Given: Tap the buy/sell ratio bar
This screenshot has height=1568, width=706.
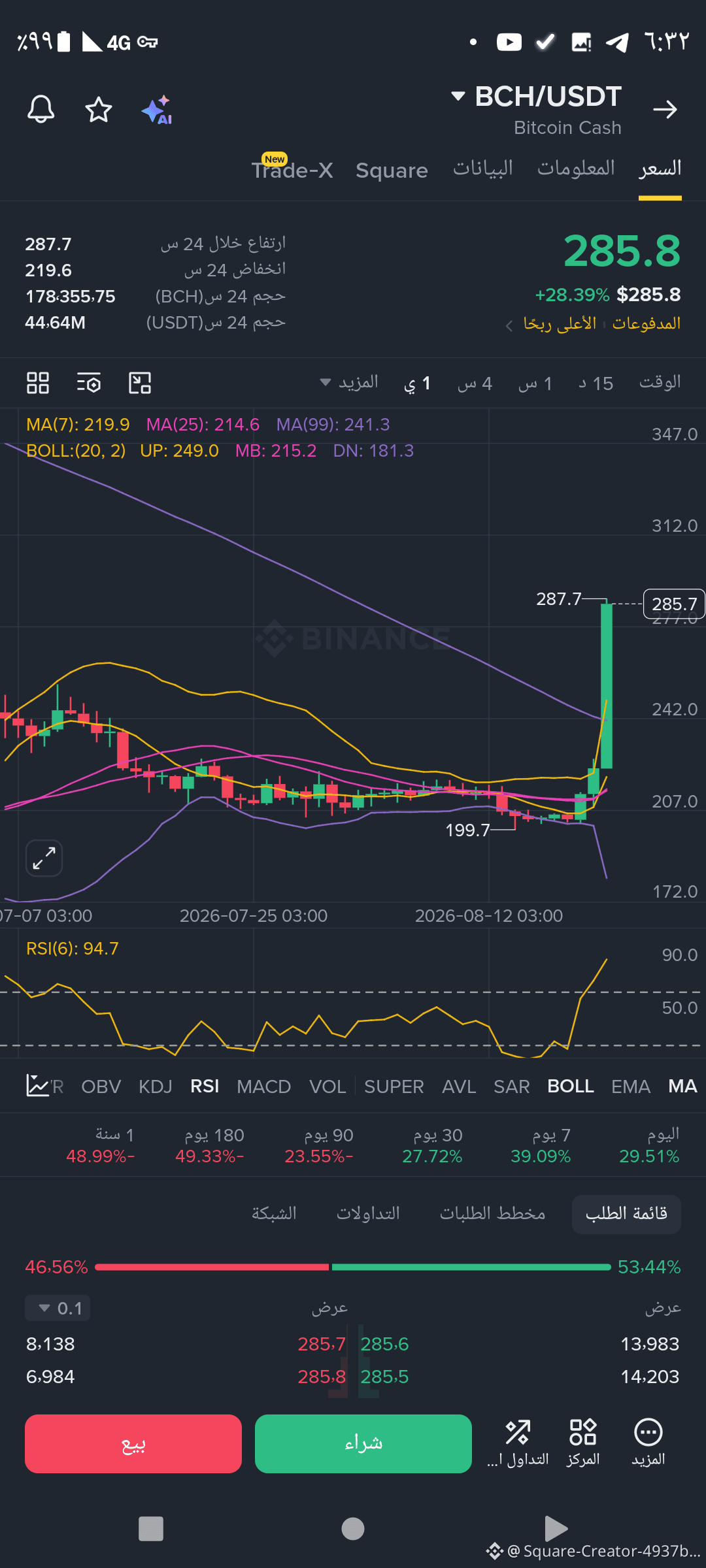Looking at the screenshot, I should (353, 1267).
